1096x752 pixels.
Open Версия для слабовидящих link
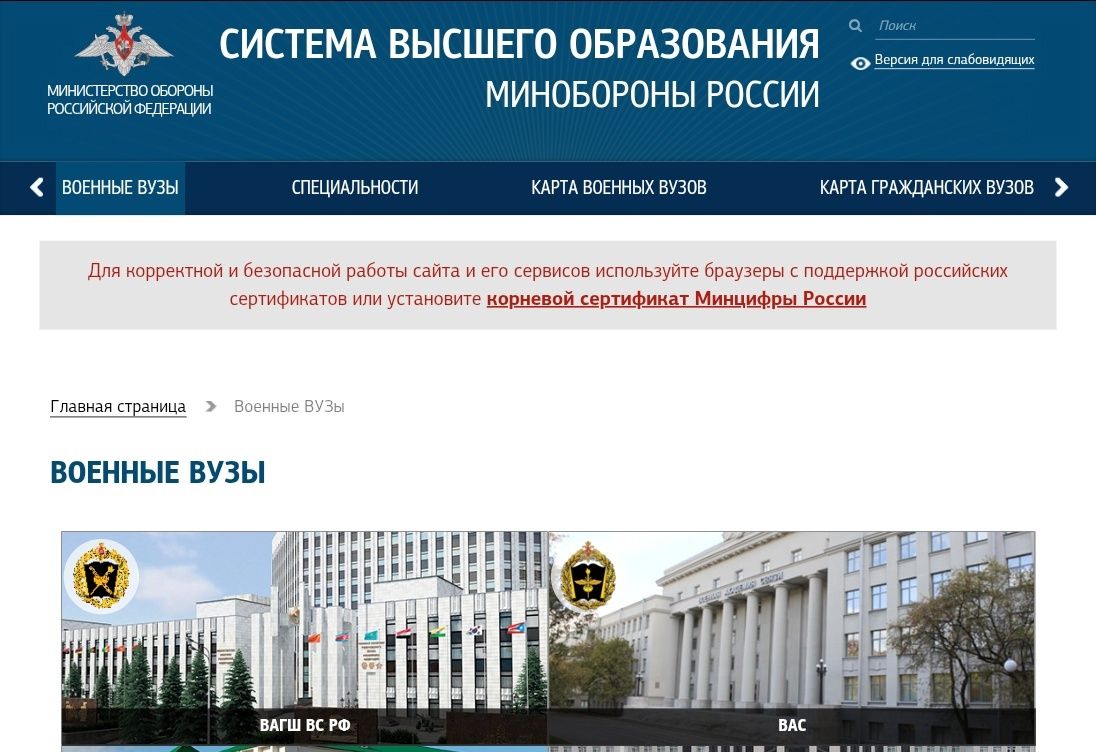954,60
